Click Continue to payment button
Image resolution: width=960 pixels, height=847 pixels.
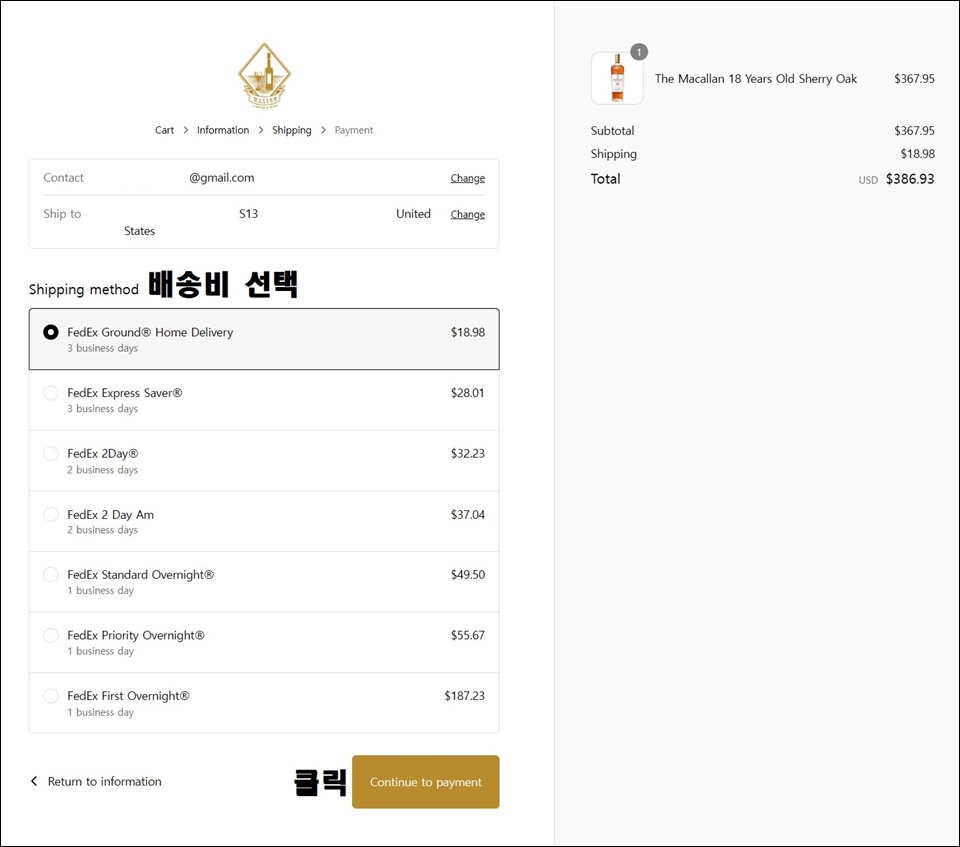click(x=426, y=781)
